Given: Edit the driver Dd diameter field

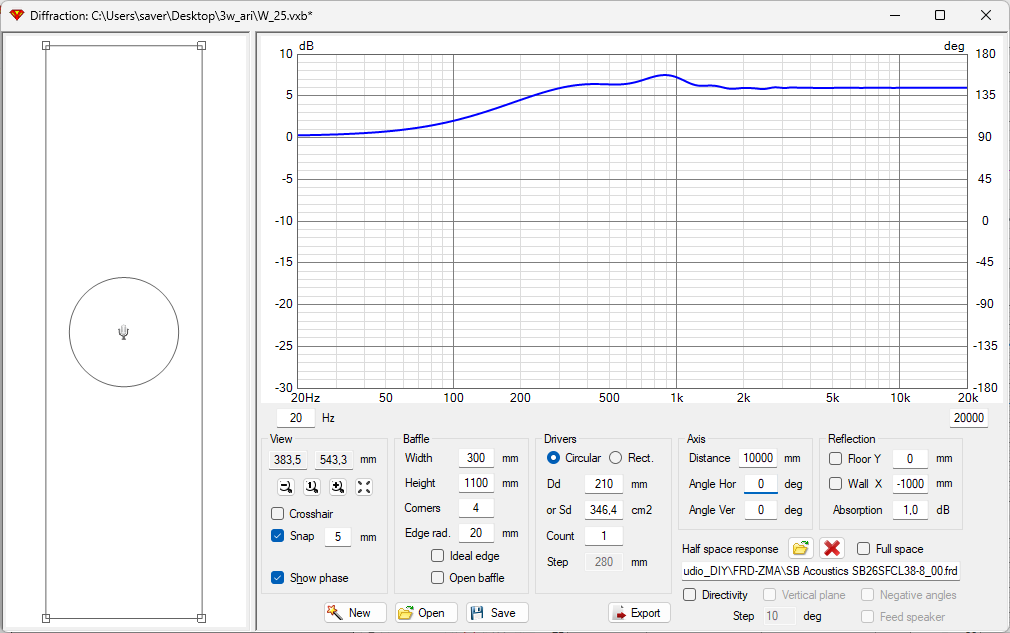Looking at the screenshot, I should 604,484.
